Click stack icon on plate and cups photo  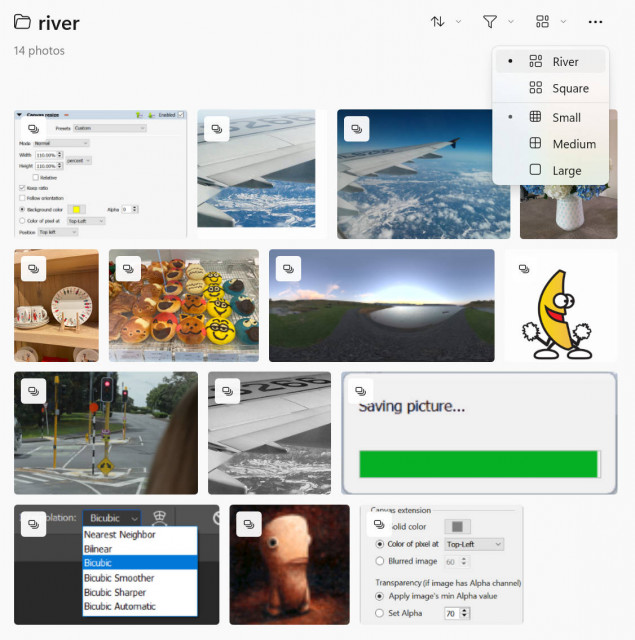pyautogui.click(x=33, y=269)
